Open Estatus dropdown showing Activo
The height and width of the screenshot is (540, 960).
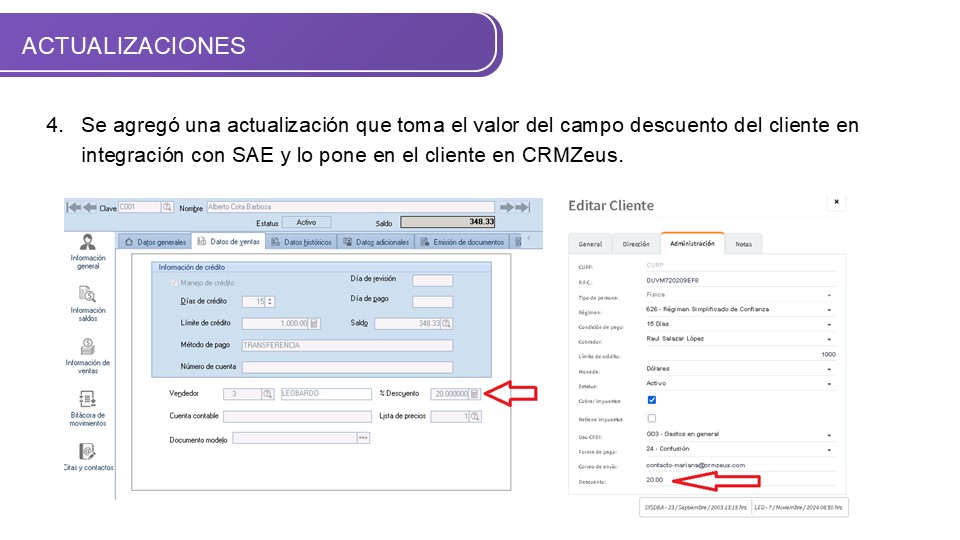tap(740, 384)
